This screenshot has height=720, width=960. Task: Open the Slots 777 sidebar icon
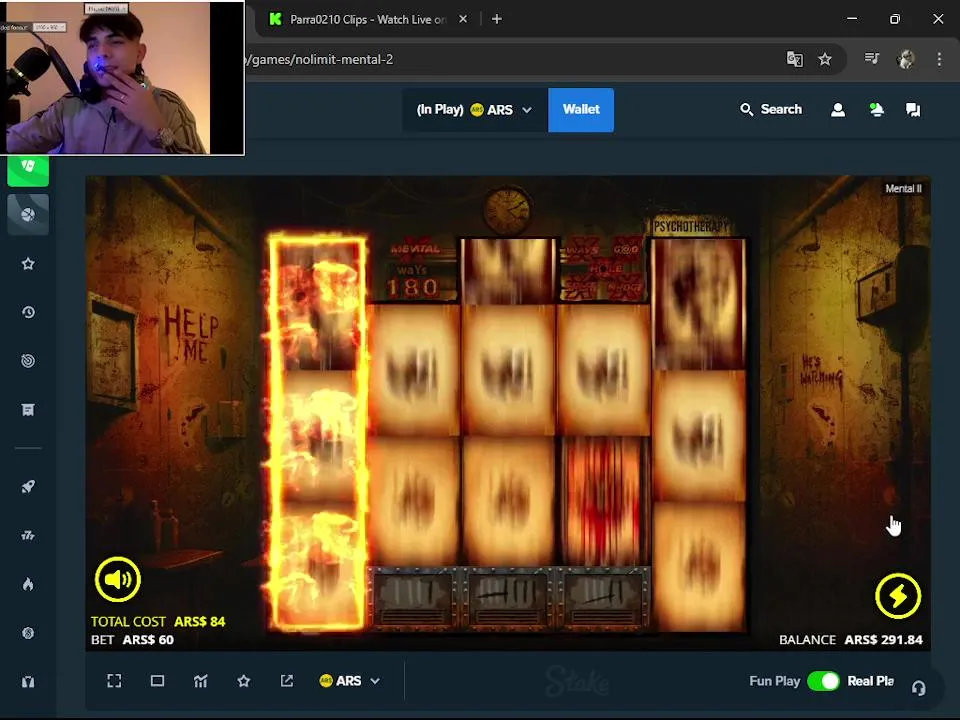pyautogui.click(x=28, y=536)
